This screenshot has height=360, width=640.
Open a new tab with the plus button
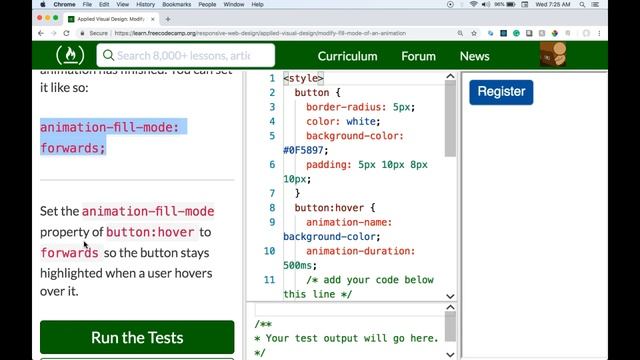tap(168, 19)
